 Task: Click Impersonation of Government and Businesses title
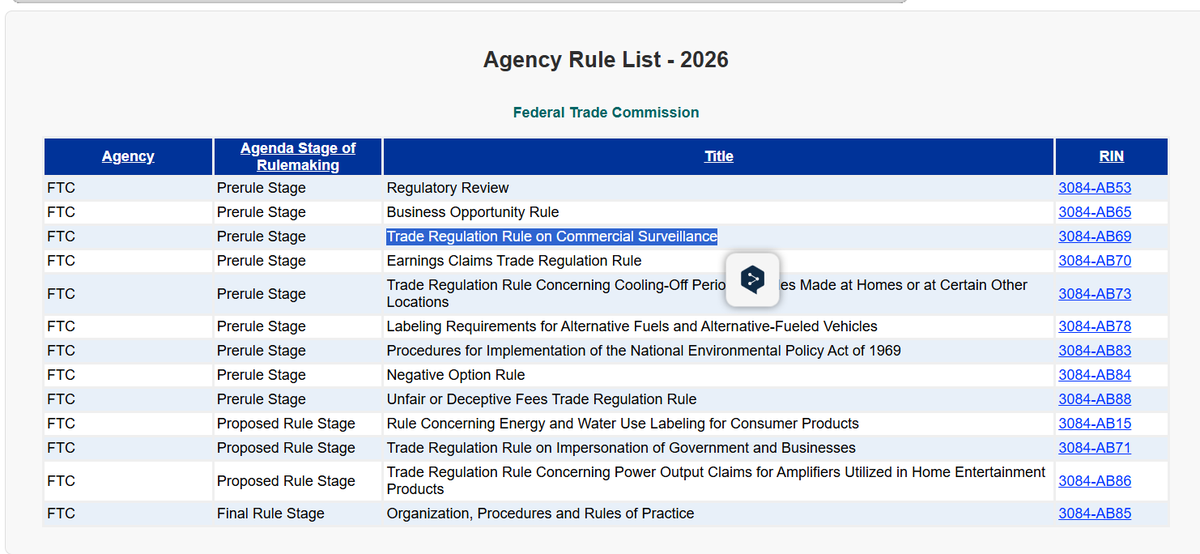pyautogui.click(x=621, y=448)
